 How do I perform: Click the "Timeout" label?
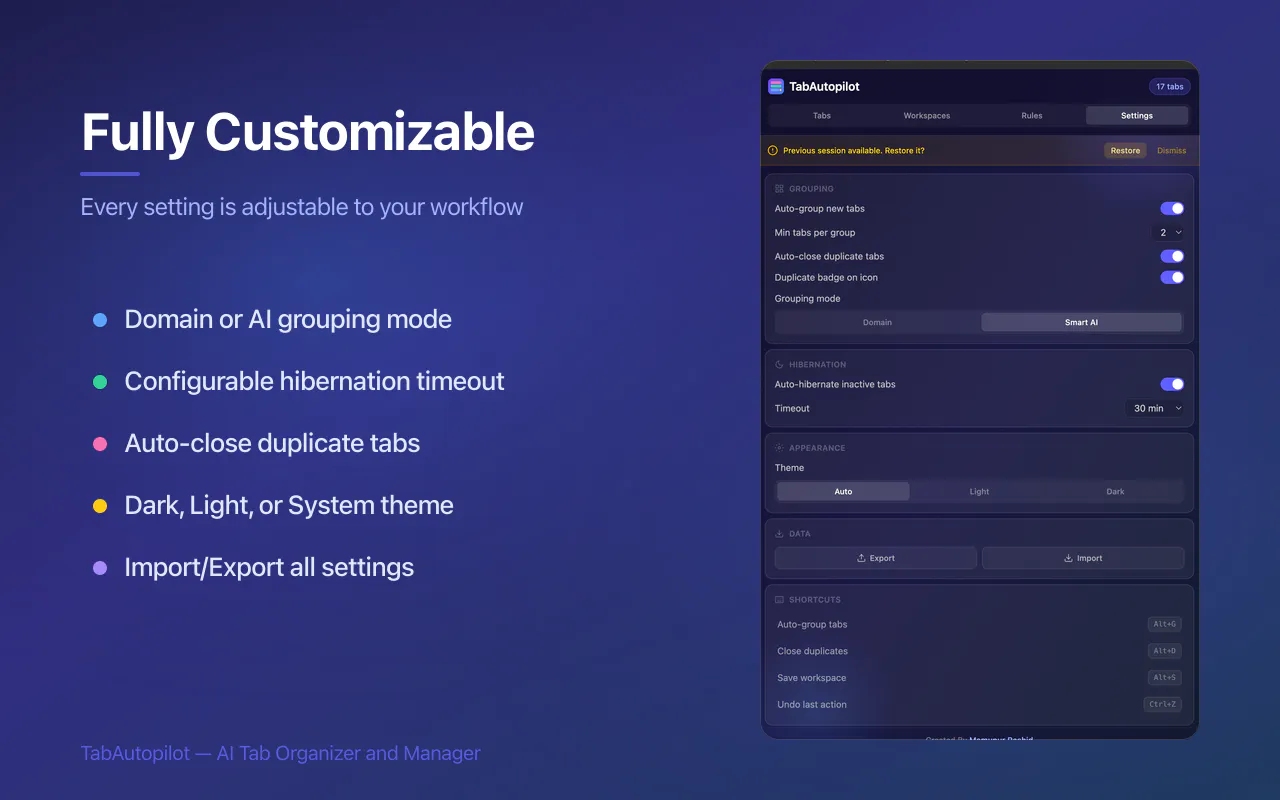(792, 409)
